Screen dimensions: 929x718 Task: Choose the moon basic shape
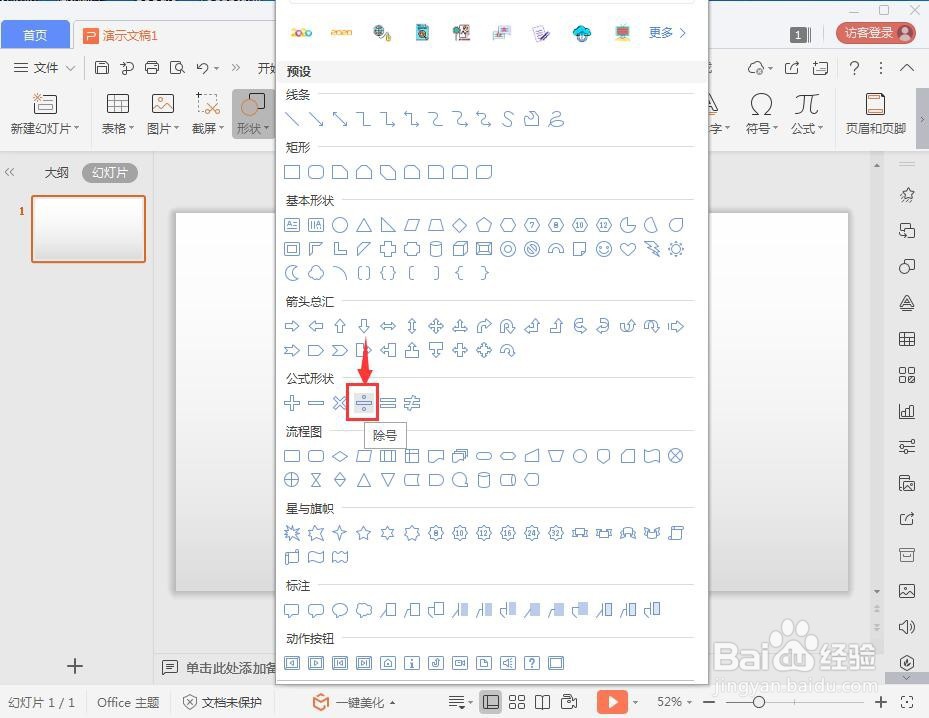click(x=291, y=273)
